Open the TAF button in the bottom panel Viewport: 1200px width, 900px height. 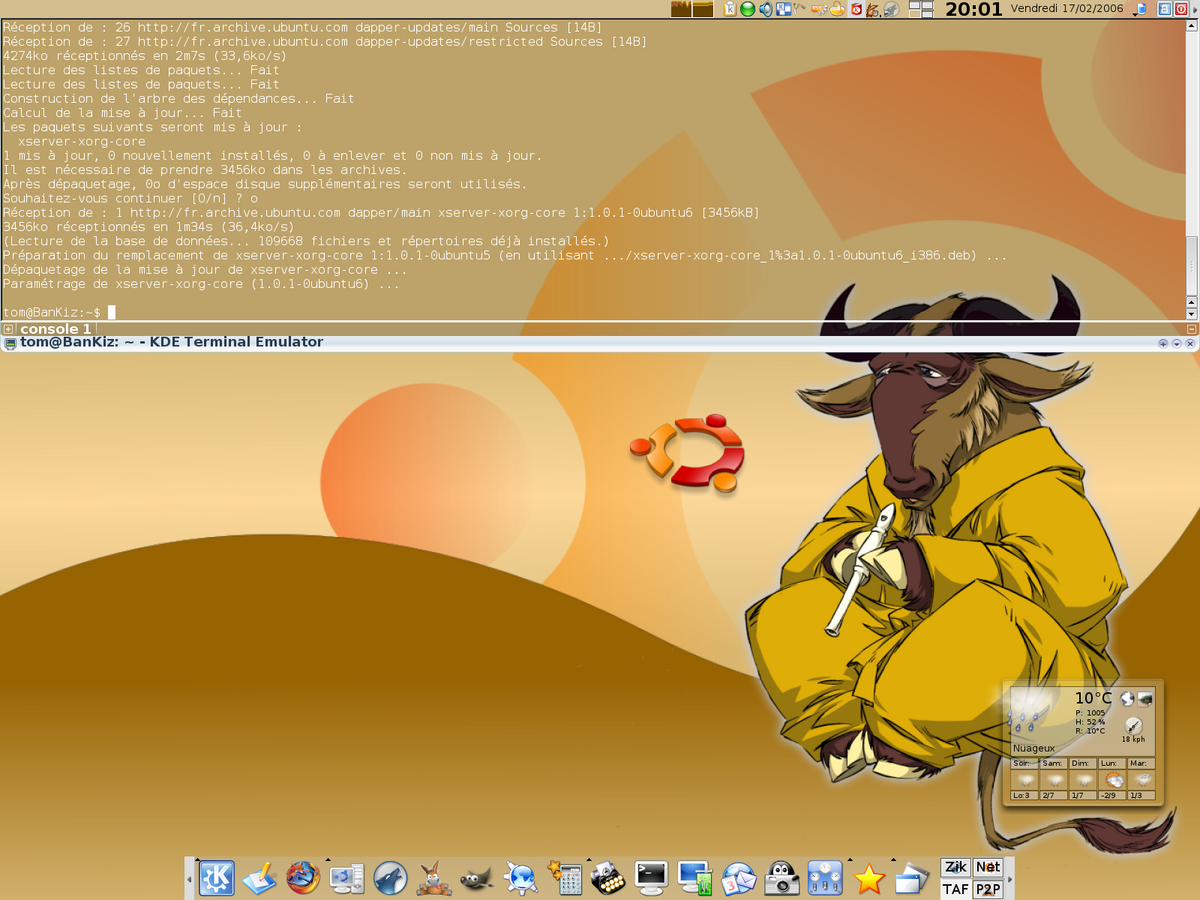(956, 888)
